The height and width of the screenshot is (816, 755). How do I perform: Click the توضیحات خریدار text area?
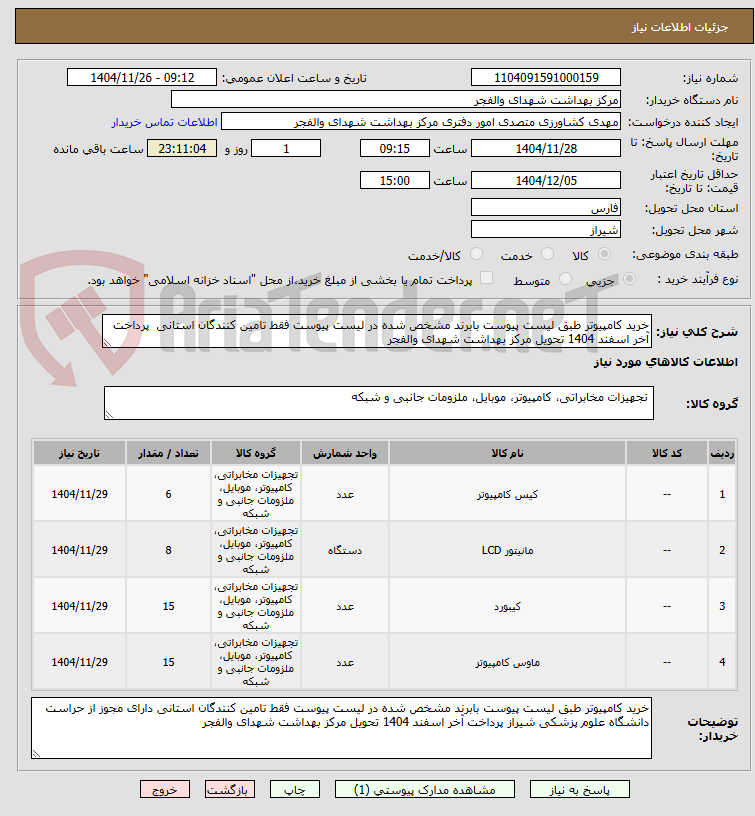point(341,728)
